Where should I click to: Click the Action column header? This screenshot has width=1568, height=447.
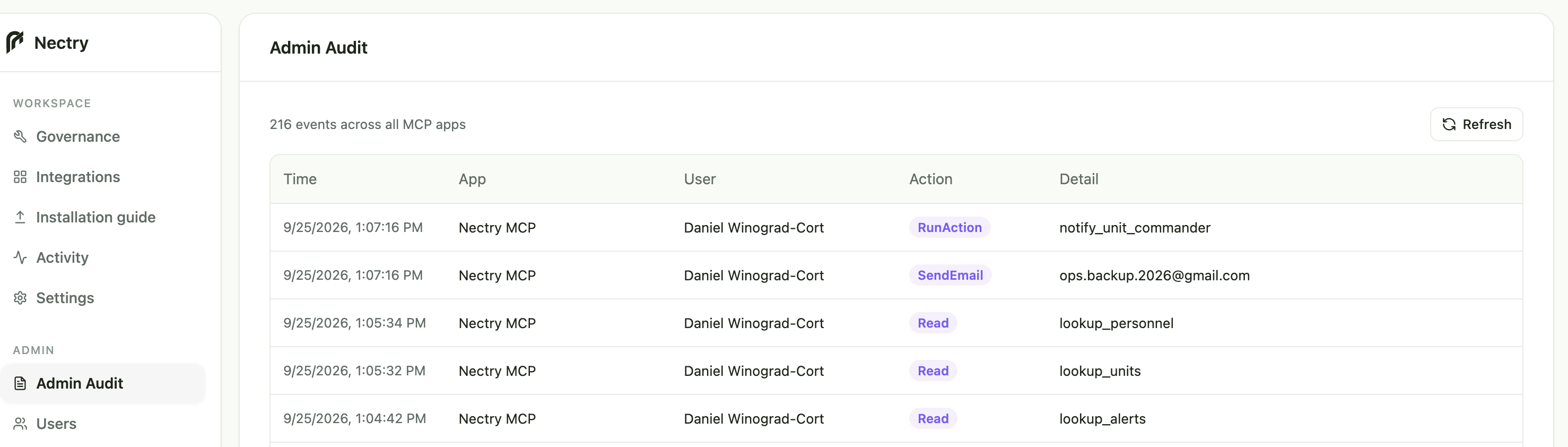(x=931, y=179)
